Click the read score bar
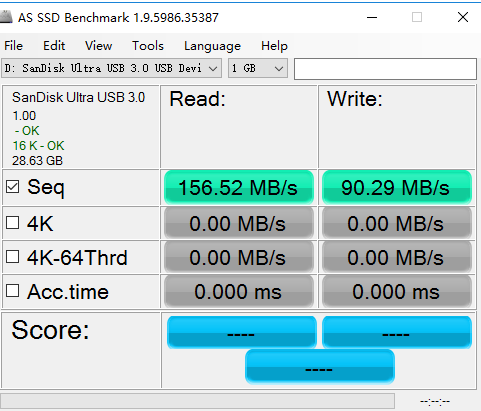The width and height of the screenshot is (481, 411). tap(242, 332)
